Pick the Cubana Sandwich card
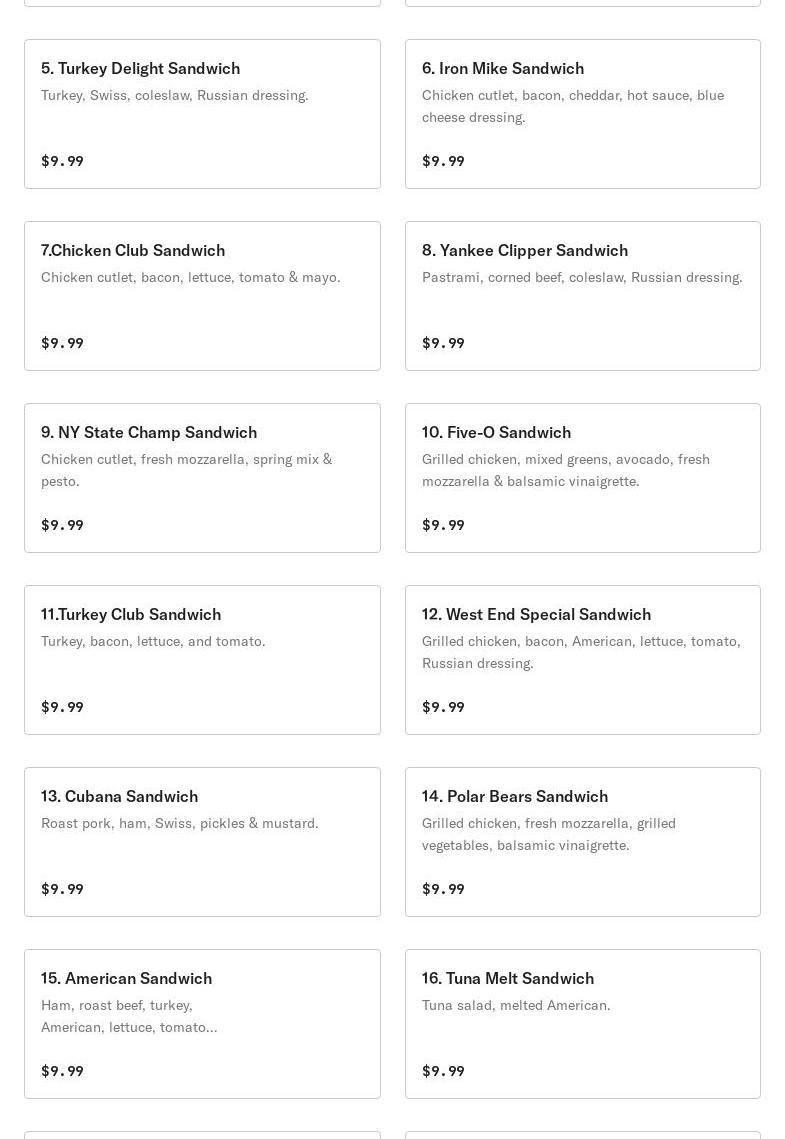This screenshot has height=1139, width=785. click(119, 796)
